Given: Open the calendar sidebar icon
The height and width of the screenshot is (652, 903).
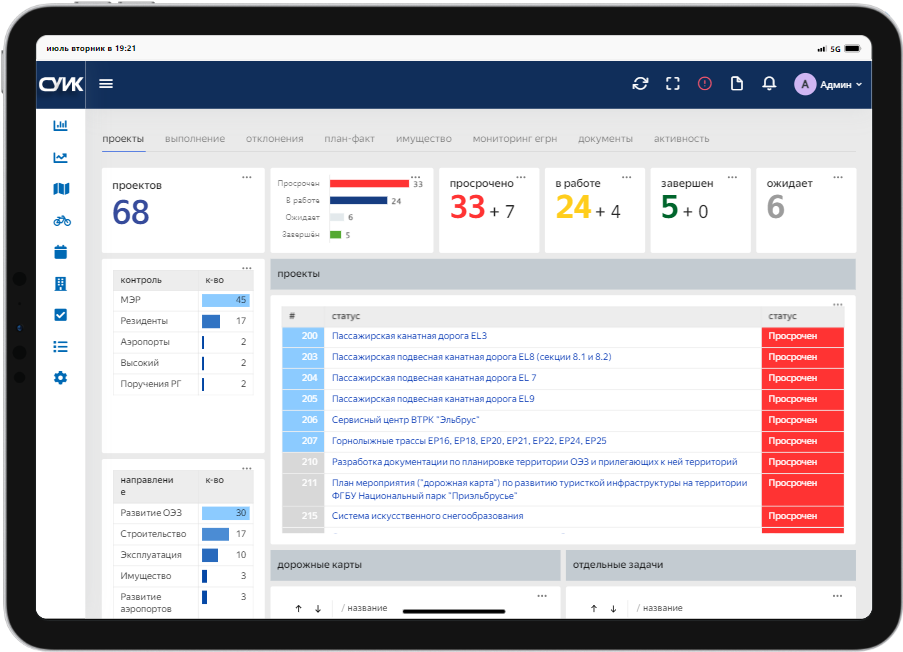Looking at the screenshot, I should [60, 252].
